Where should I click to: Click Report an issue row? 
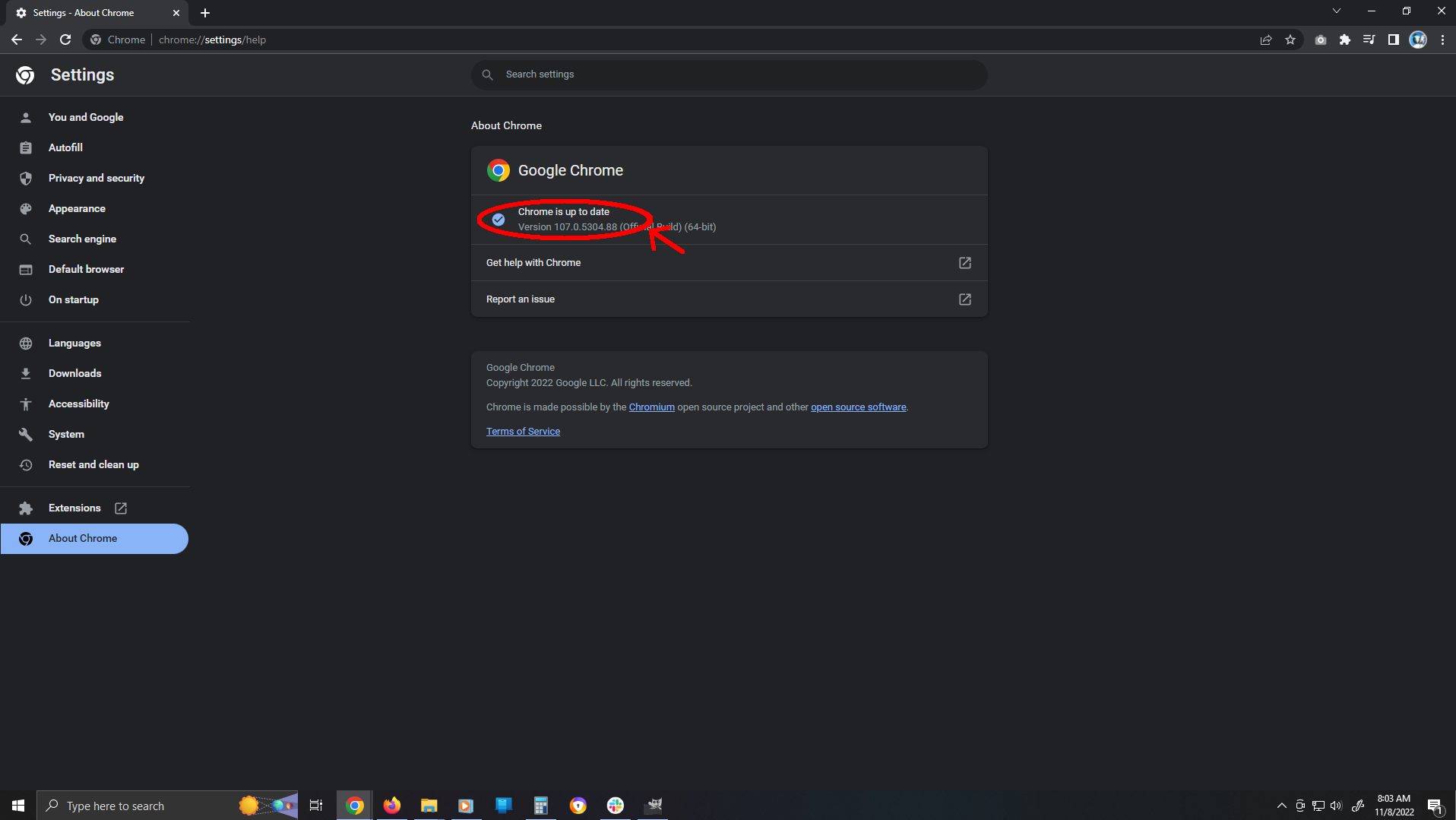[730, 299]
